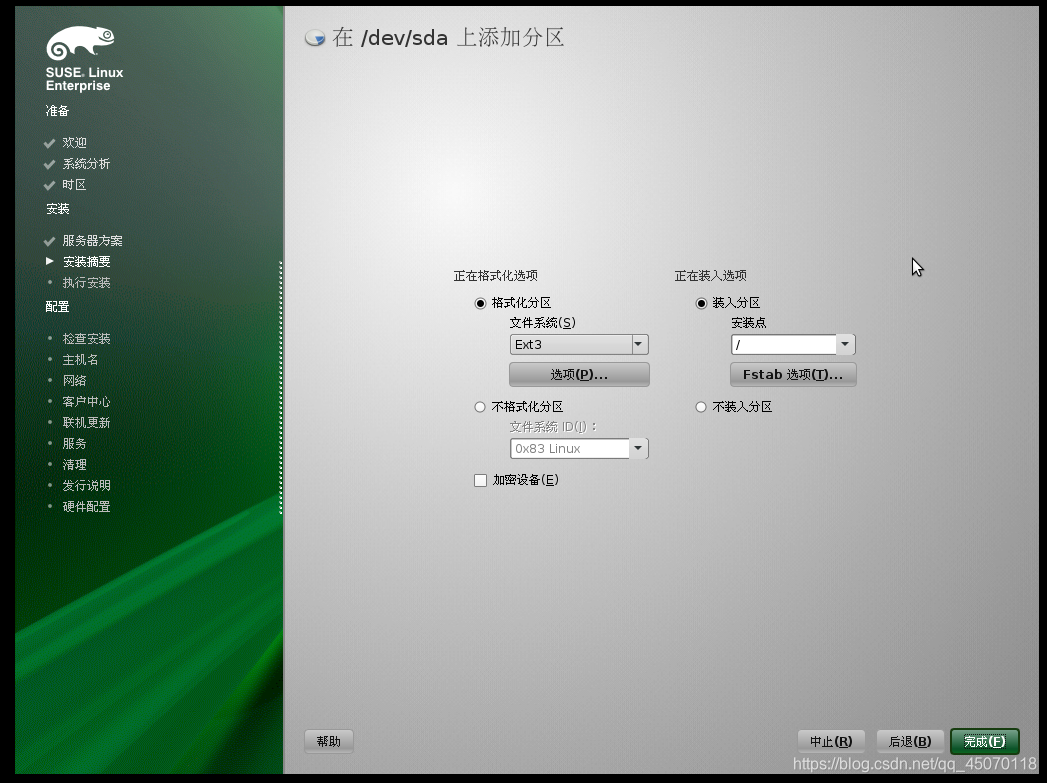Finish with the 完成(F) button
The image size is (1047, 783).
coord(985,741)
